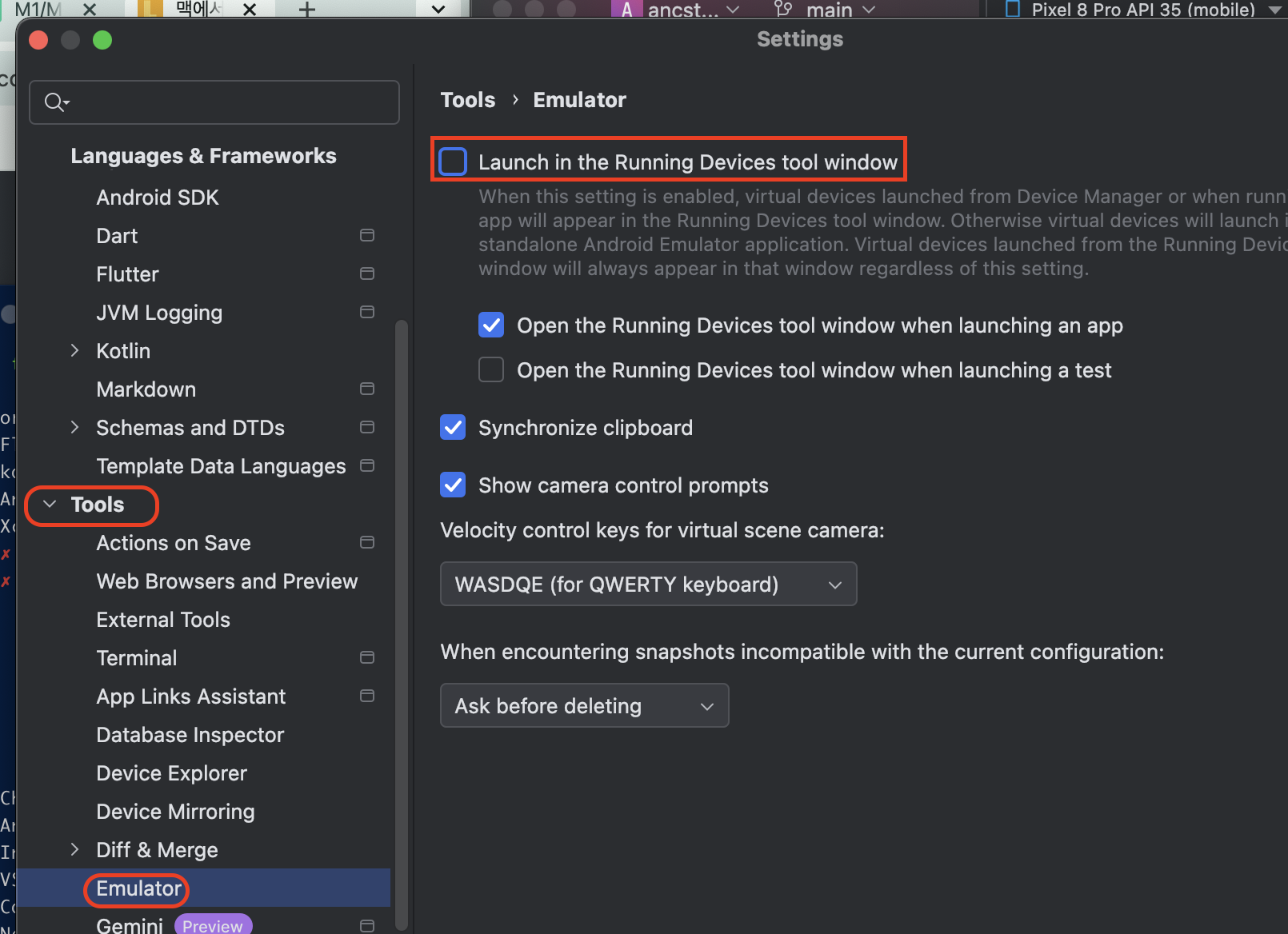Focus the Settings search field
1288x934 pixels.
click(214, 102)
